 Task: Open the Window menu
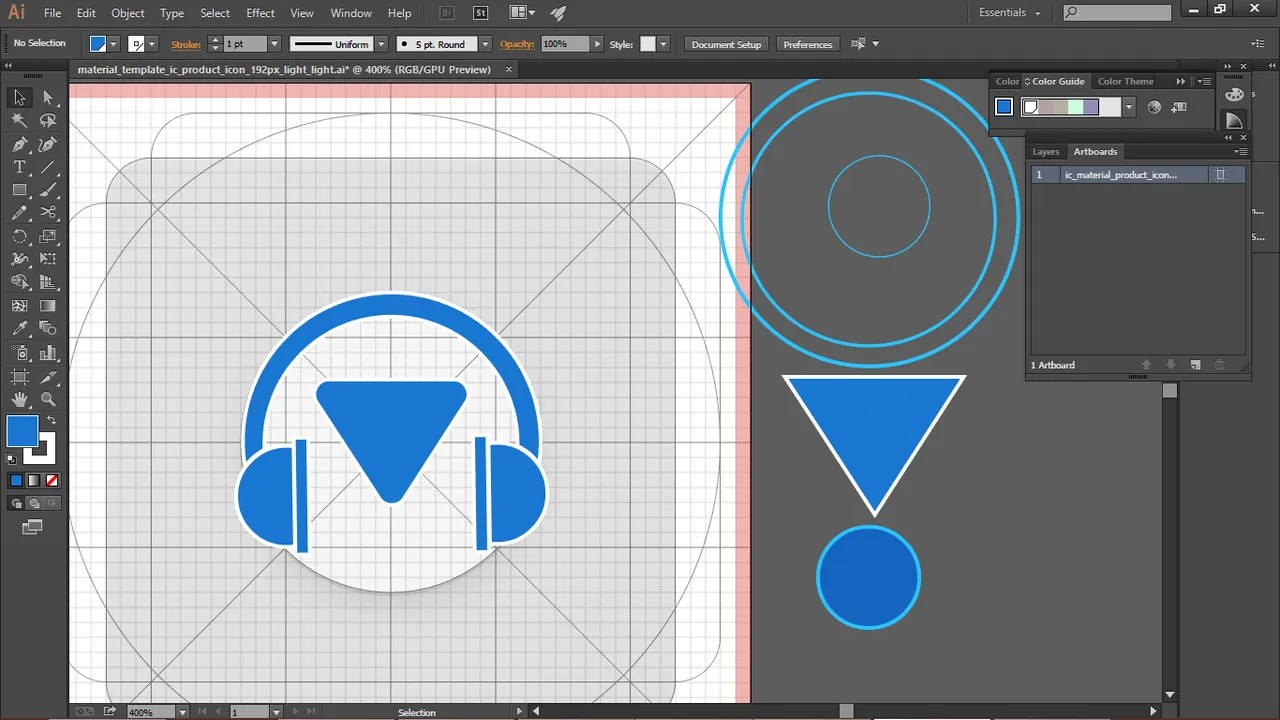coord(351,13)
